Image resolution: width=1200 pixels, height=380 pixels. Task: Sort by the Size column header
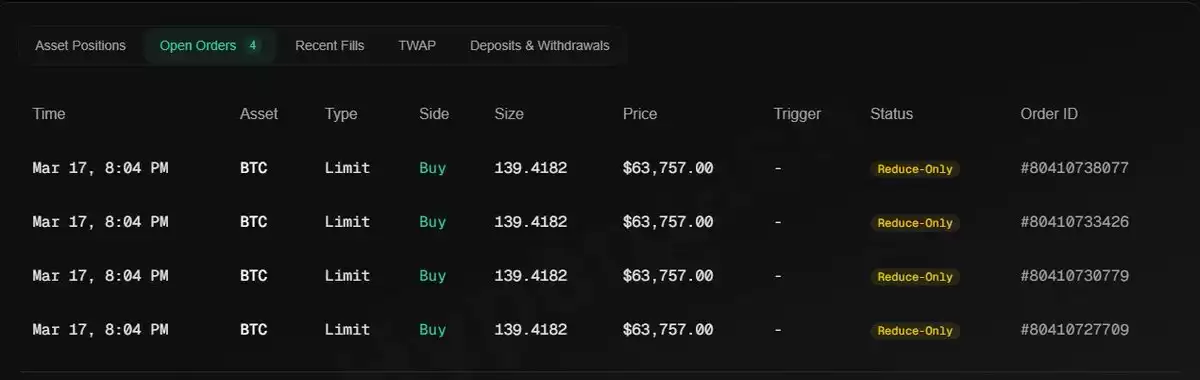coord(509,114)
